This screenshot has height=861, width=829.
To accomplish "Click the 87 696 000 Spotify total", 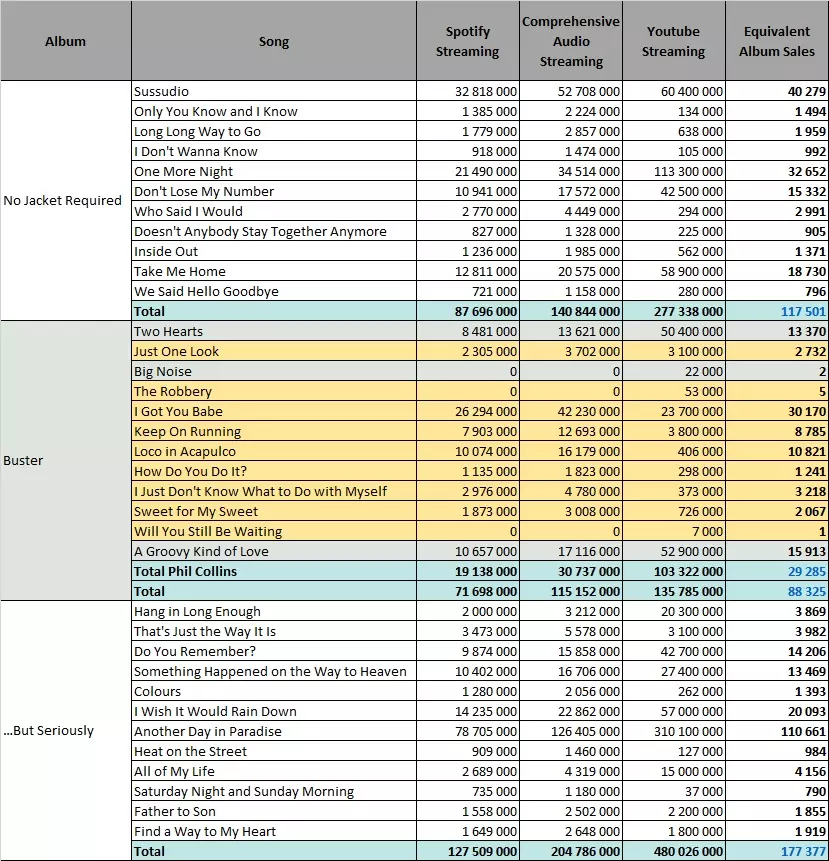I will 468,311.
